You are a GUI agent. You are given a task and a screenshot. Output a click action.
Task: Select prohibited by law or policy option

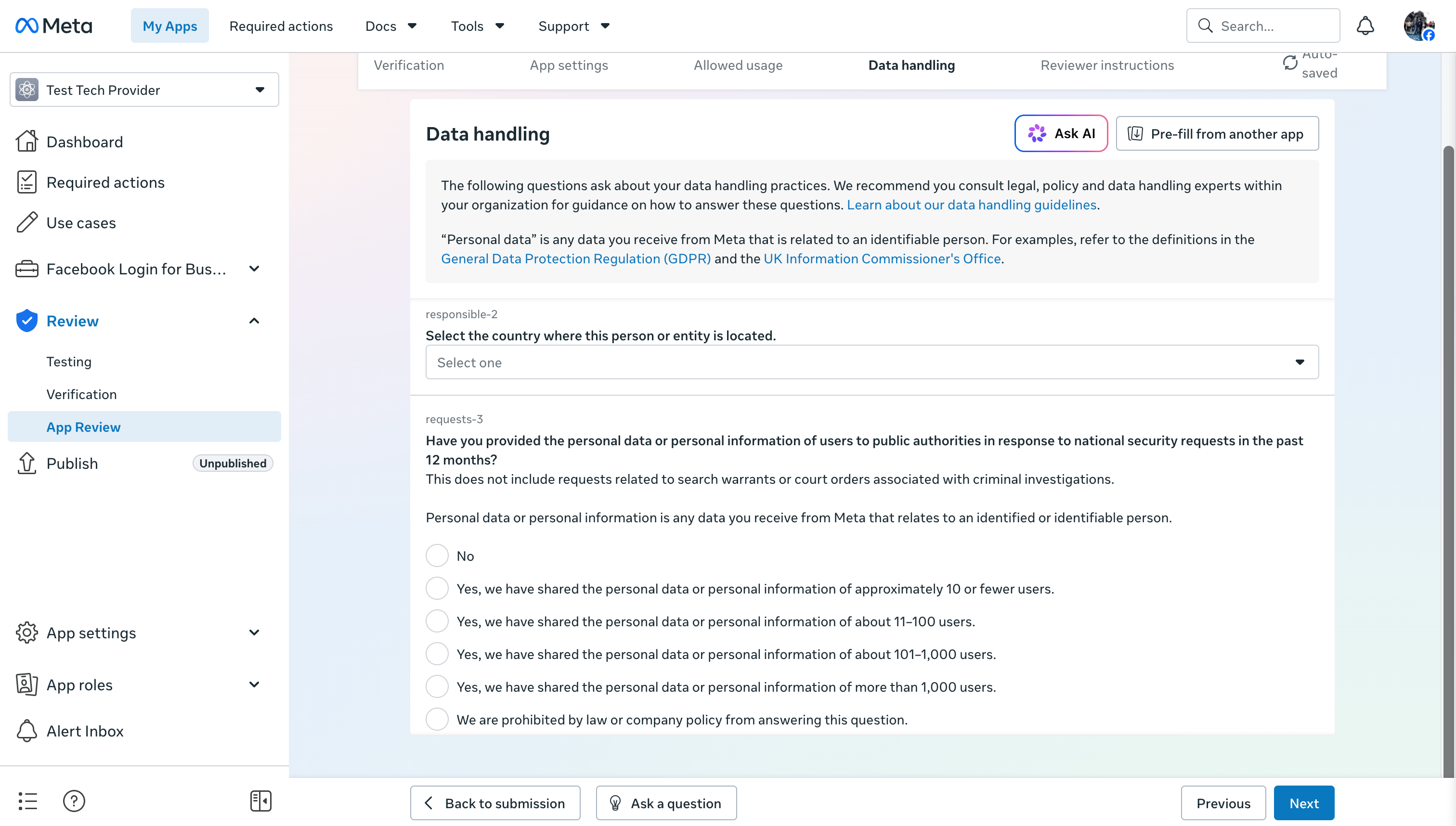tap(437, 719)
